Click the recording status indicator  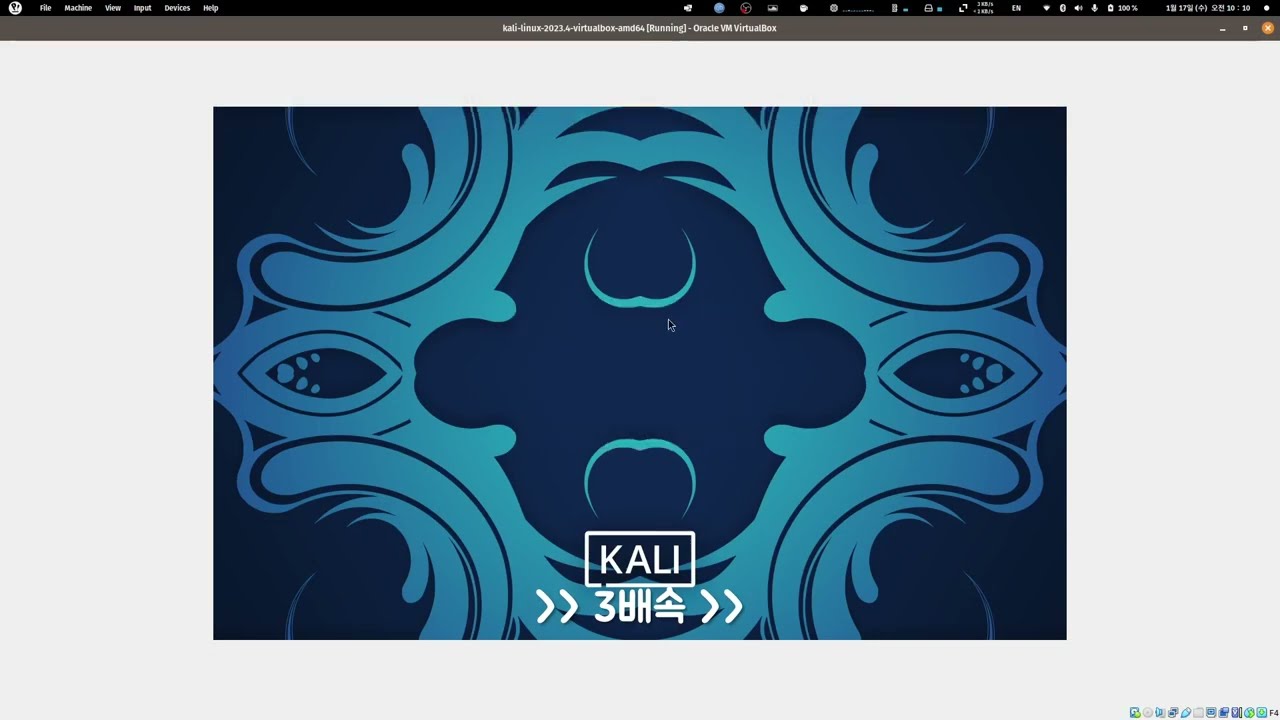tap(1224, 713)
